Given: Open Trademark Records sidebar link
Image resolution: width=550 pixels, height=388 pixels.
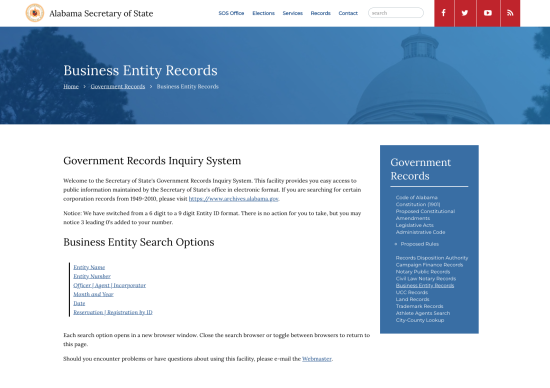Looking at the screenshot, I should click(420, 306).
